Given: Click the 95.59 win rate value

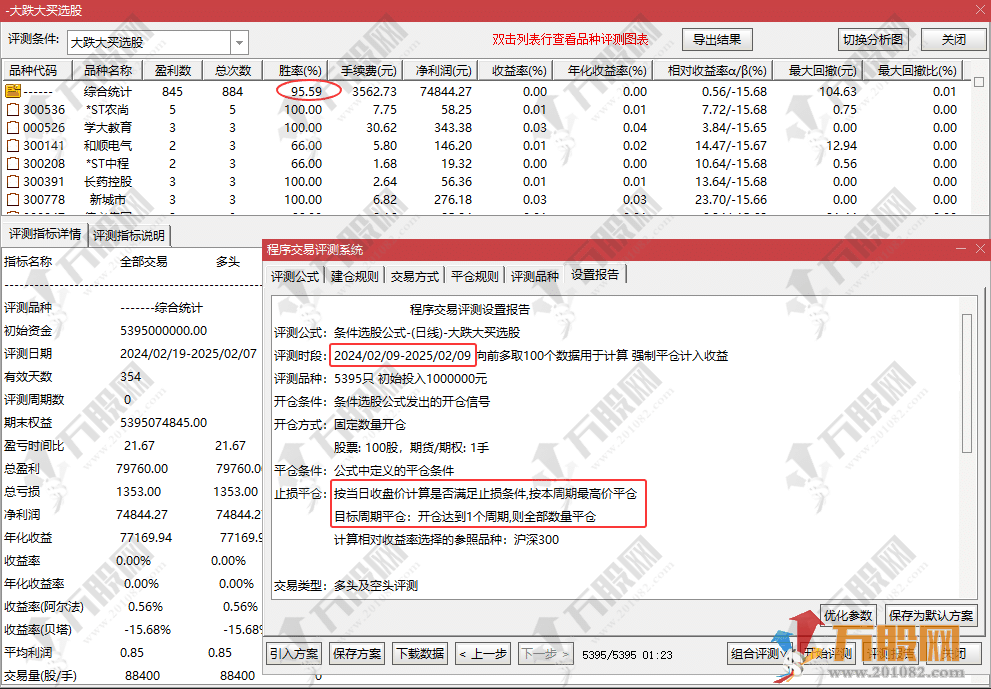Looking at the screenshot, I should (x=307, y=92).
